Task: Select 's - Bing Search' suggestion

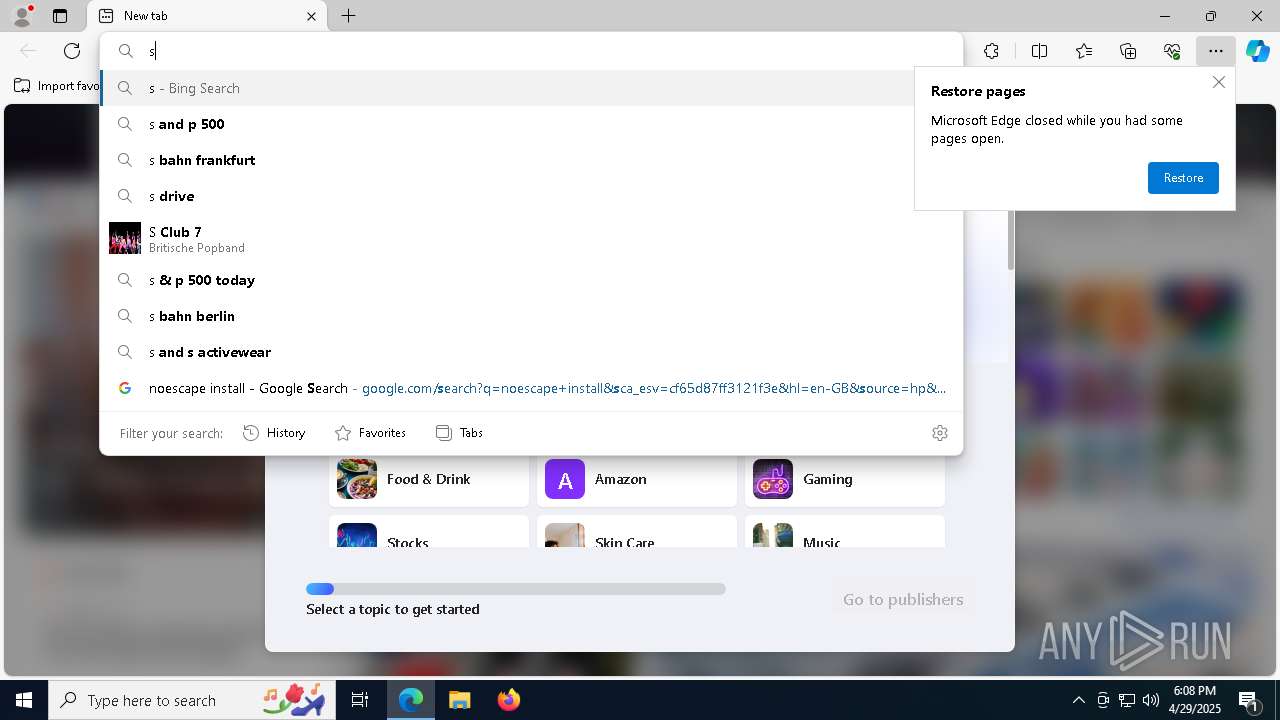Action: [531, 88]
